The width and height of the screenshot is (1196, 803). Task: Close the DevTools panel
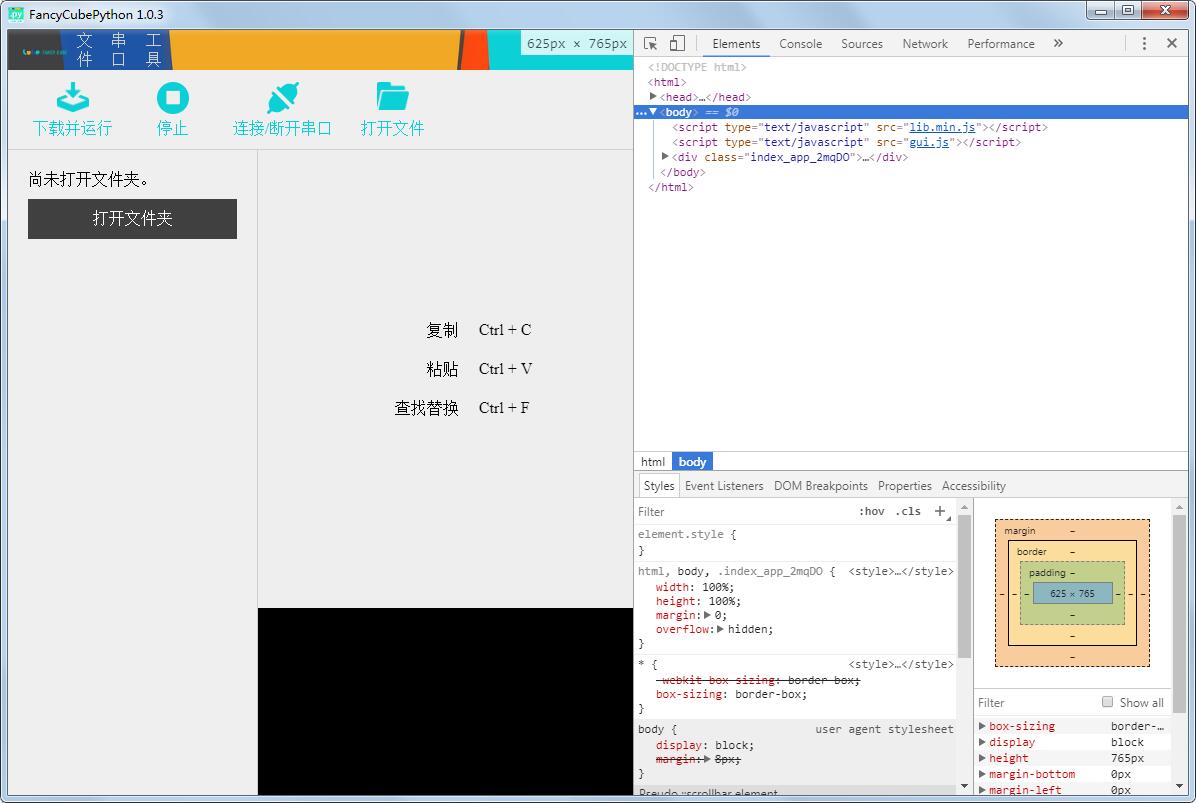[1172, 44]
